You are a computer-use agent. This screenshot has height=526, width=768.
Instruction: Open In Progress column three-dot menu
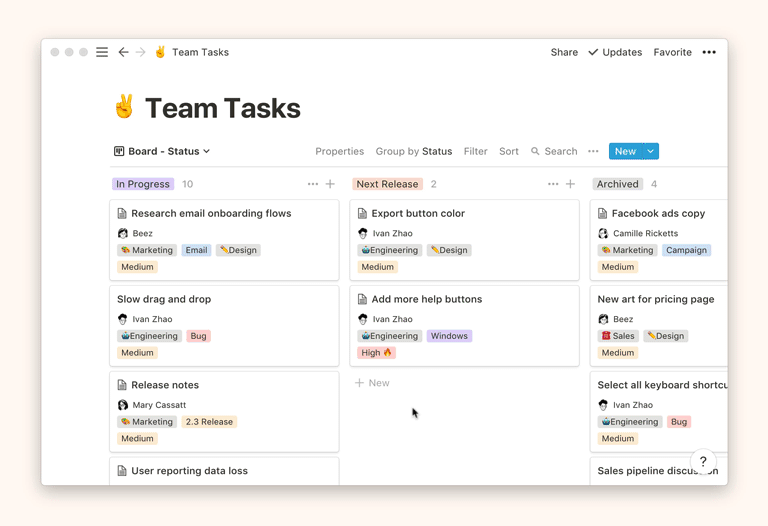pyautogui.click(x=313, y=184)
